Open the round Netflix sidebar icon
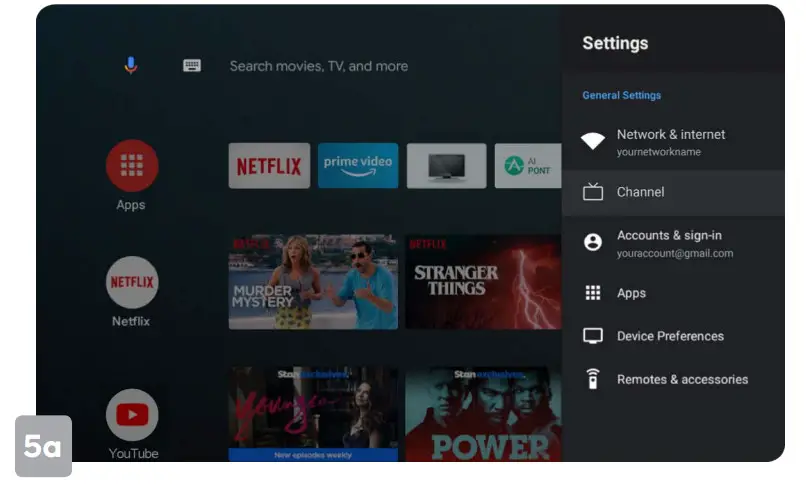 tap(132, 282)
